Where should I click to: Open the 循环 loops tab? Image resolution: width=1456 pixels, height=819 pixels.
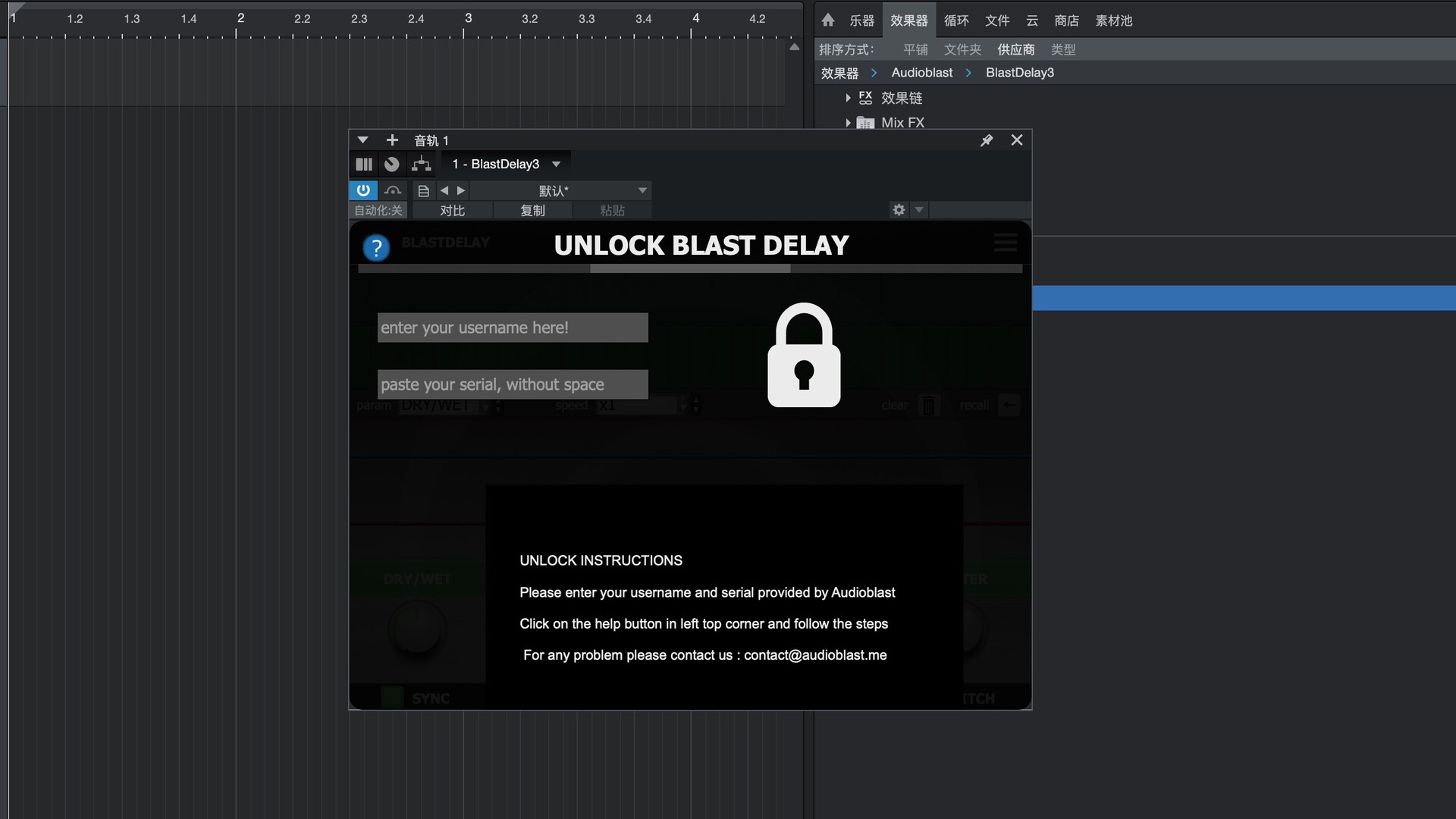[x=956, y=20]
